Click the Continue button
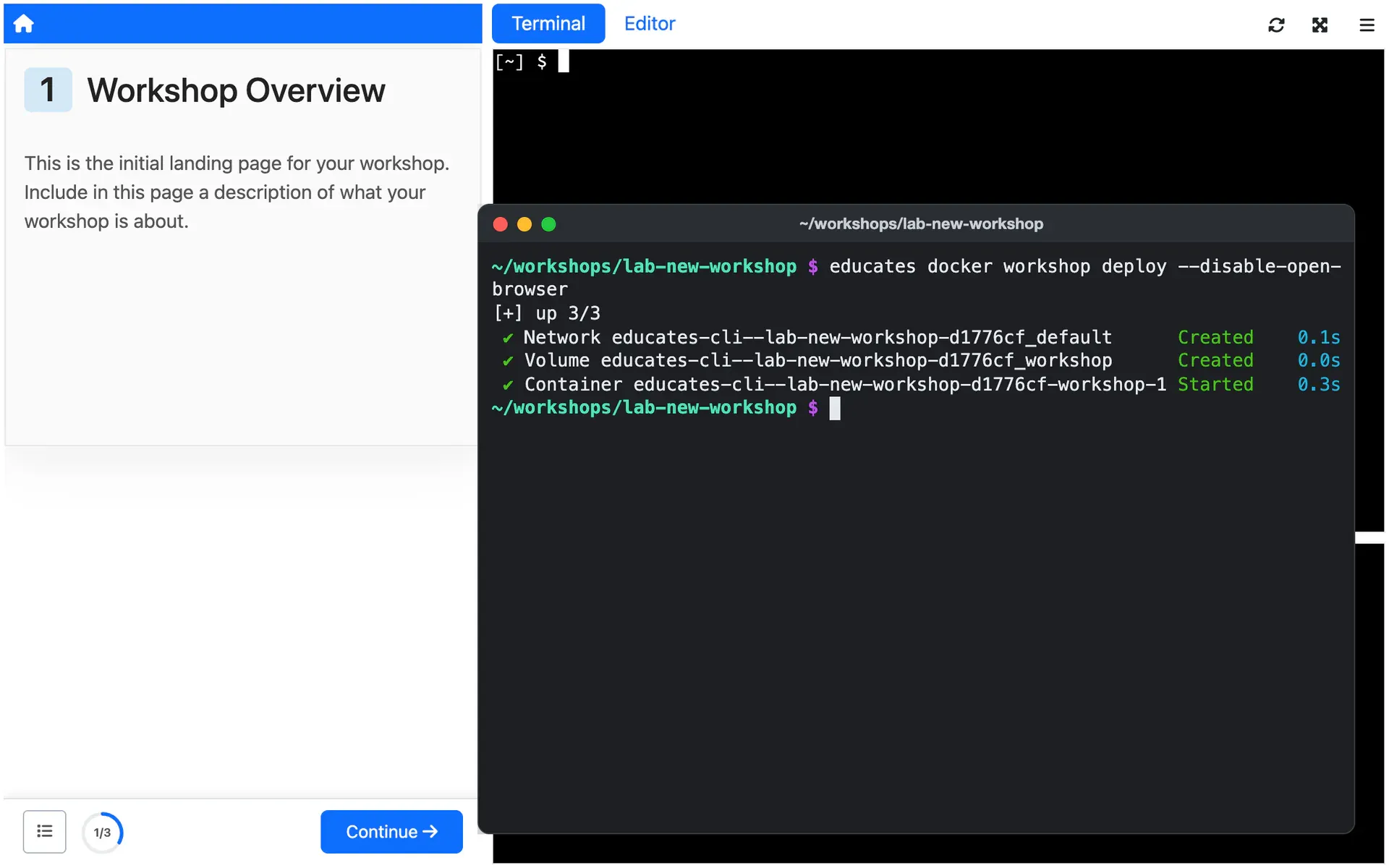The height and width of the screenshot is (868, 1389). 391,832
